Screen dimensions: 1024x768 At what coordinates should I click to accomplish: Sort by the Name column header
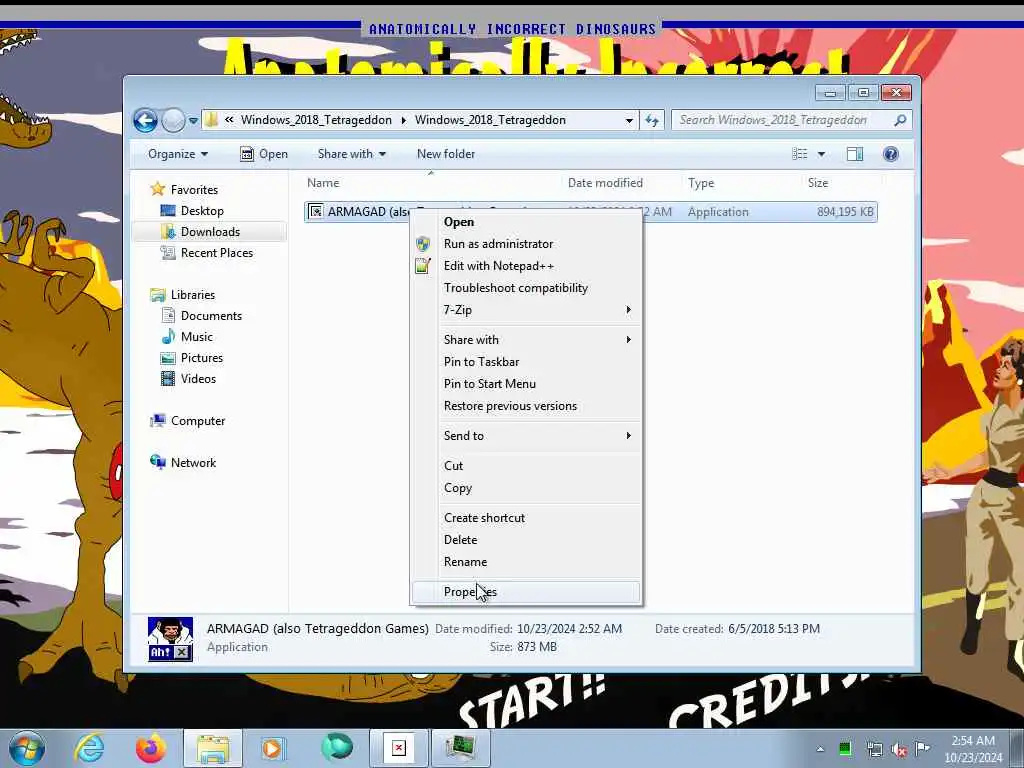click(x=323, y=183)
